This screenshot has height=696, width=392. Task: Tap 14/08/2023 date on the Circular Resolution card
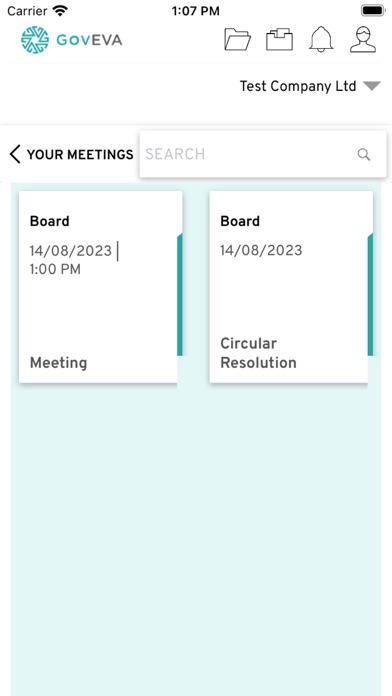(261, 250)
